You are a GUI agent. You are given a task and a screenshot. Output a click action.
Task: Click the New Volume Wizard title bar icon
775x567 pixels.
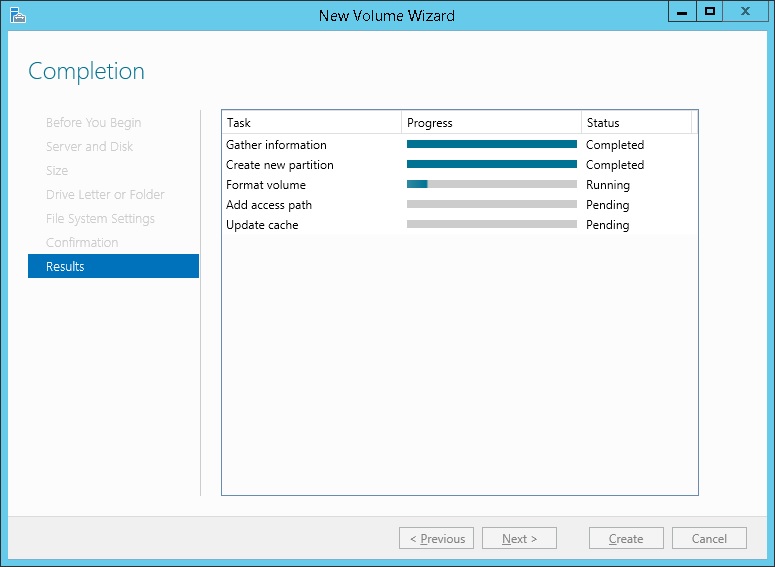pos(17,15)
